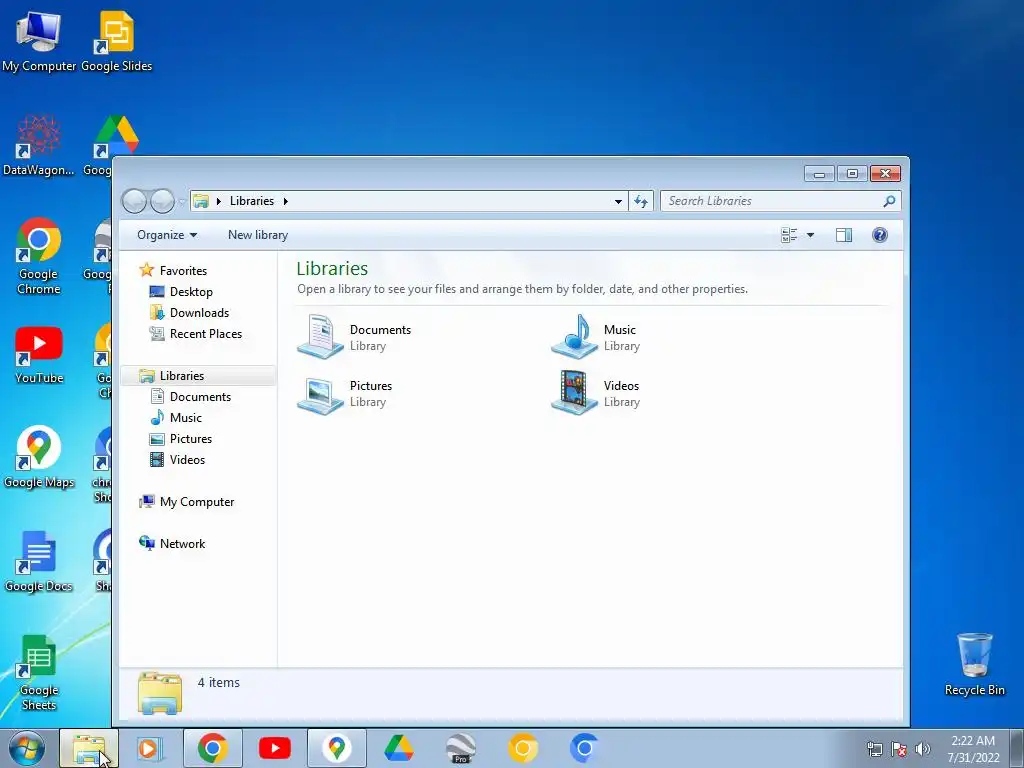This screenshot has height=768, width=1024.
Task: Open YouTube from taskbar
Action: click(x=275, y=748)
